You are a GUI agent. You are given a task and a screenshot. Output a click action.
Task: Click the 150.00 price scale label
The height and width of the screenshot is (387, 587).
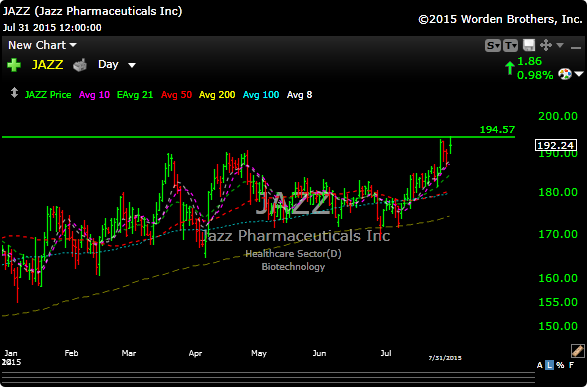coord(558,326)
